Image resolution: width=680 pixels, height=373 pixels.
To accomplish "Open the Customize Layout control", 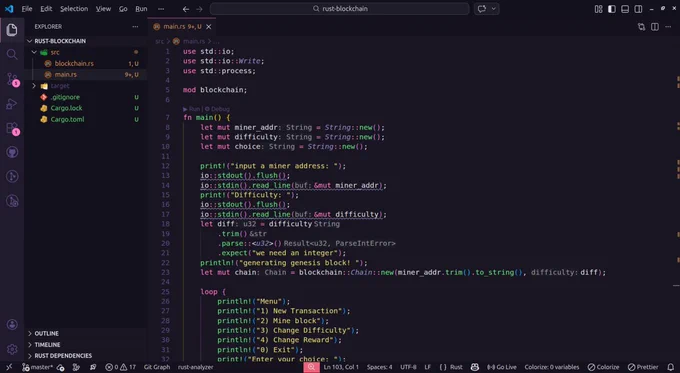I will point(598,9).
